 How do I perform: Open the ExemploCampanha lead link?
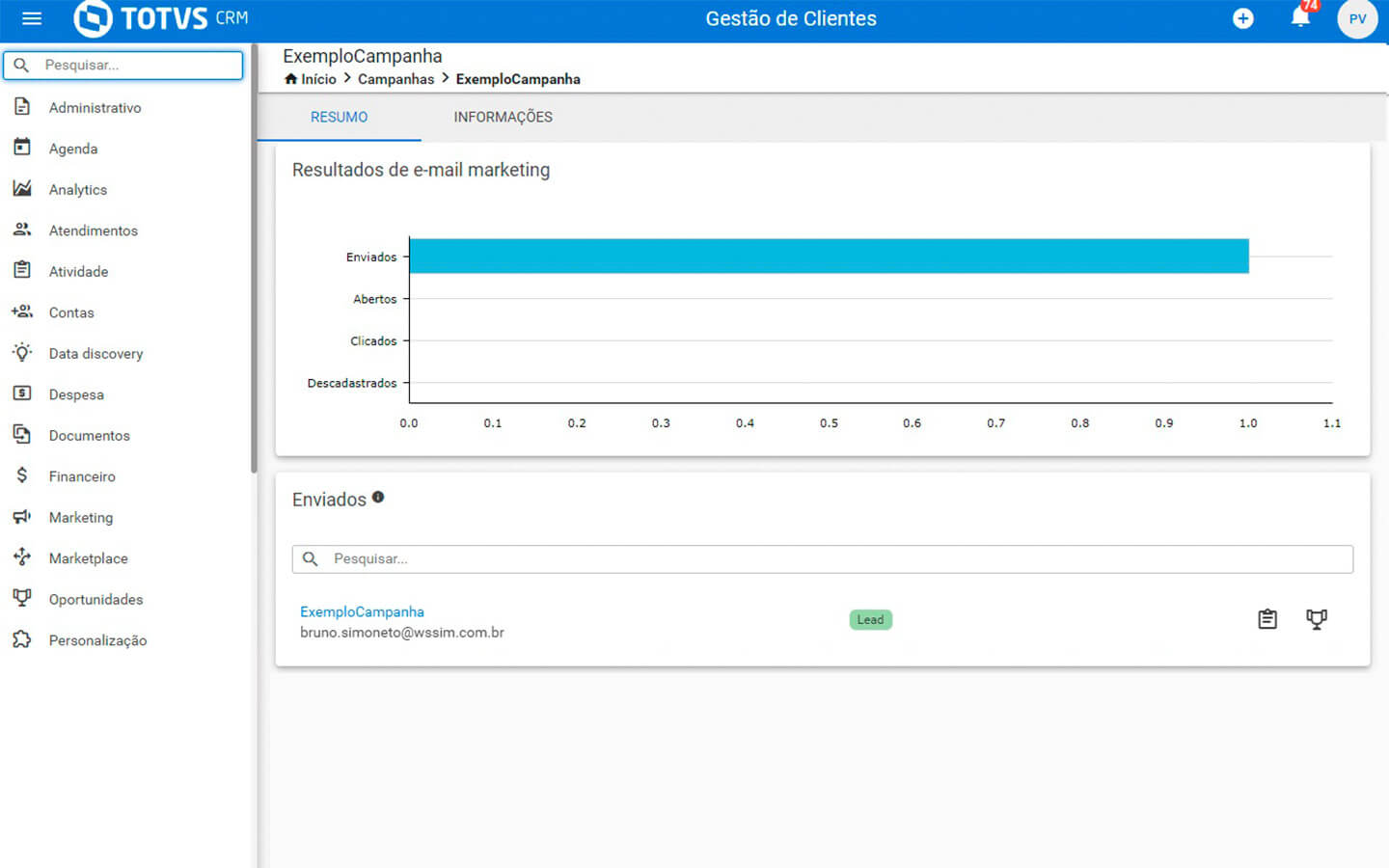point(362,611)
